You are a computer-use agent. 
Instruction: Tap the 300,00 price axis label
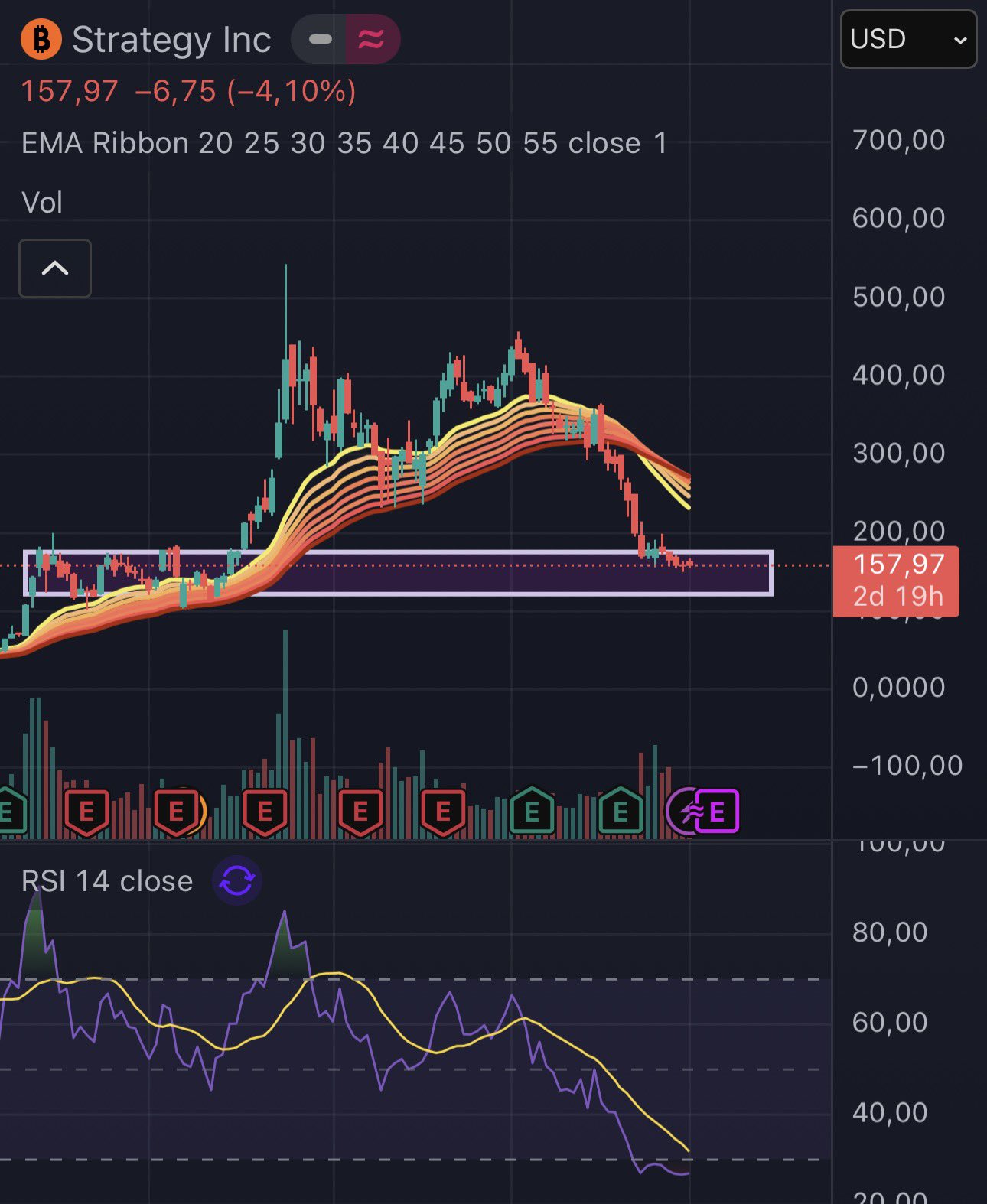pyautogui.click(x=899, y=453)
